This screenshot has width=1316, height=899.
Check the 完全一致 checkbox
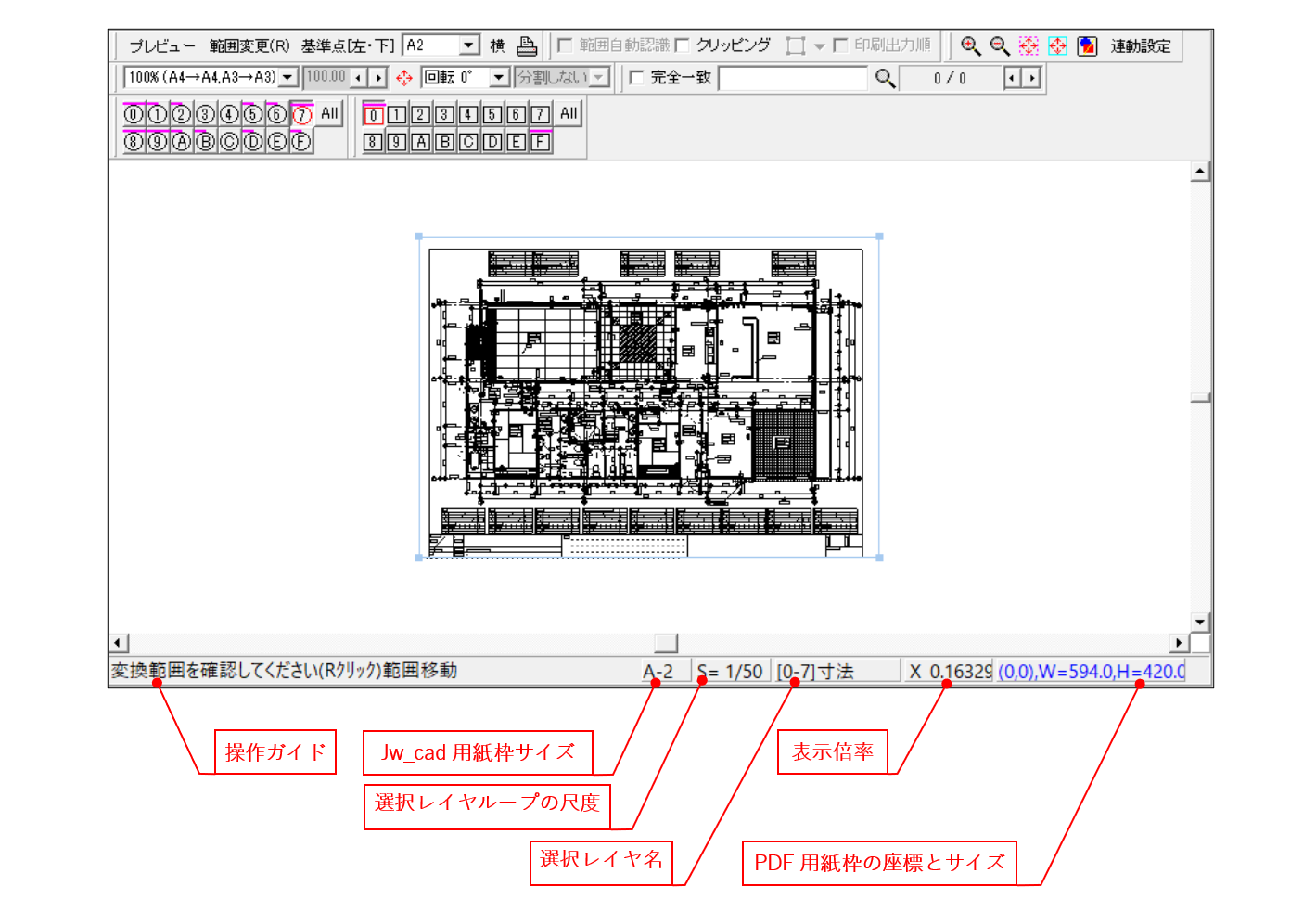(x=634, y=79)
